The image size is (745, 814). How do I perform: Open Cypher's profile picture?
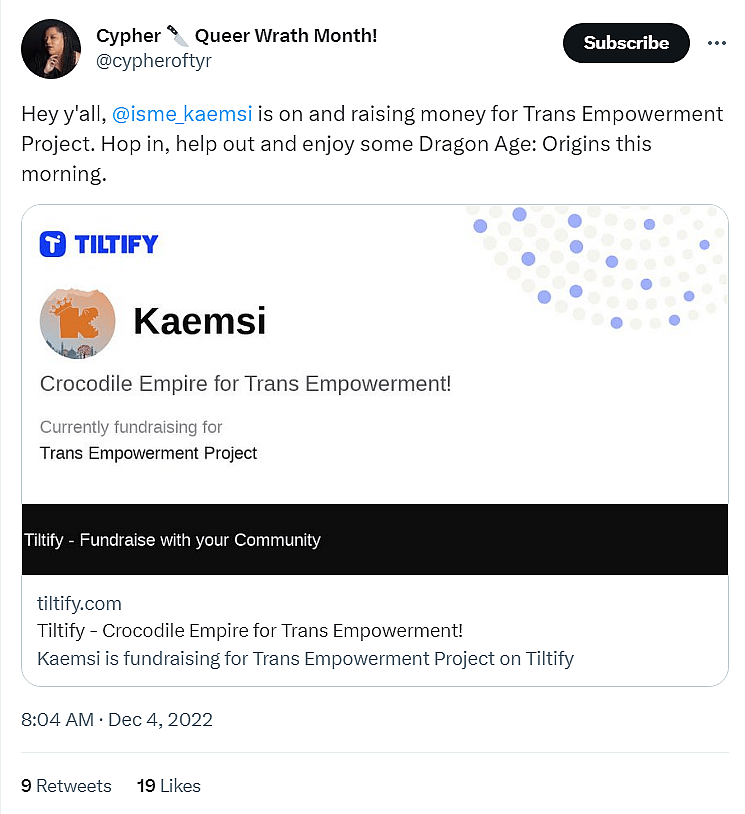(x=50, y=48)
